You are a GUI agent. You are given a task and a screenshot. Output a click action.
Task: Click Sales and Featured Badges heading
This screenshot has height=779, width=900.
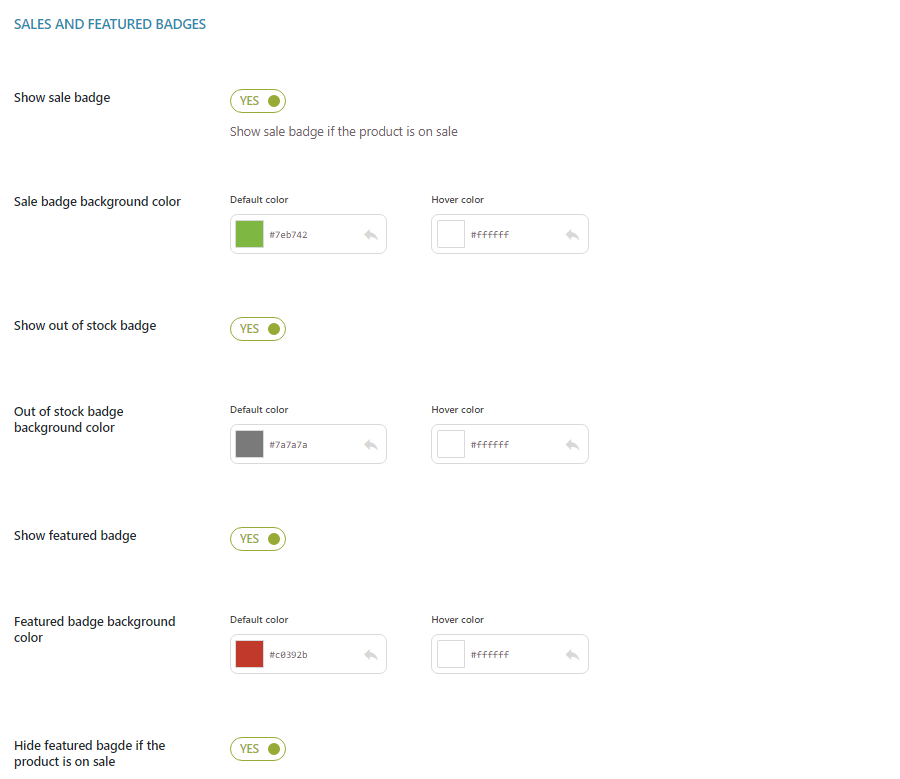coord(110,24)
